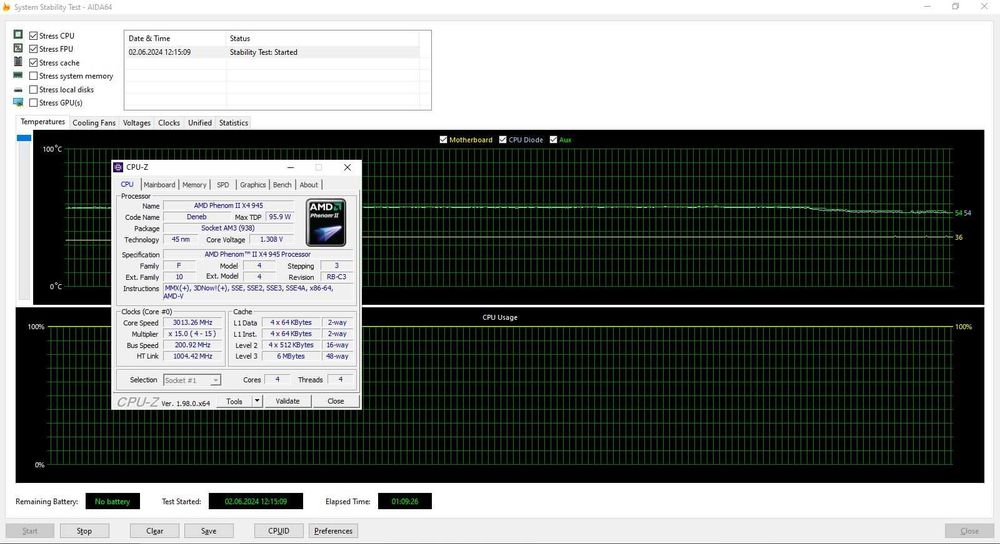Click the Bus Speed 200.92 MHz value
This screenshot has width=1000, height=544.
point(193,345)
